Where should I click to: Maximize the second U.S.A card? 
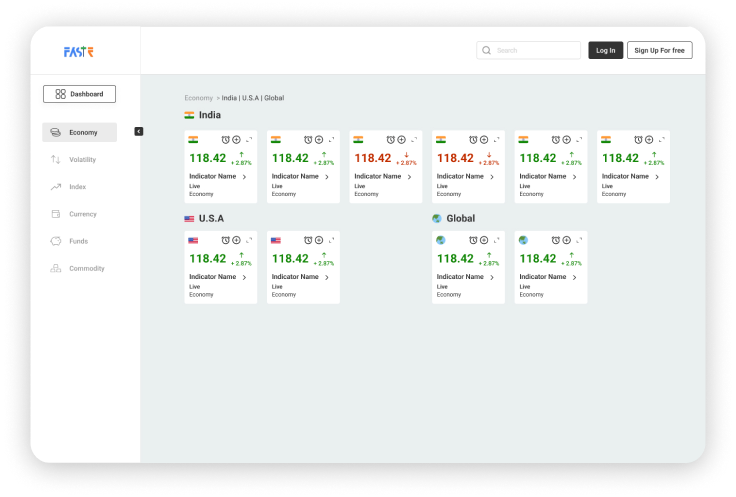(332, 240)
